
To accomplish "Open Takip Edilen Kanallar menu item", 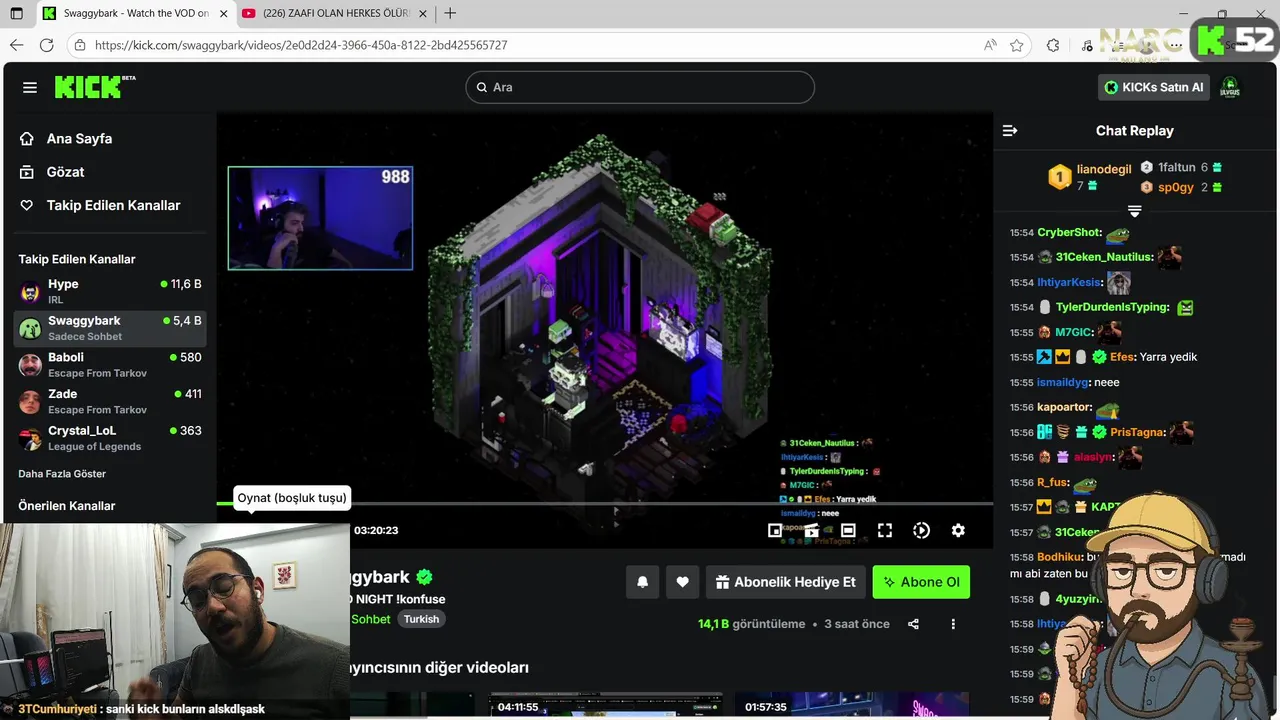I will pos(100,205).
